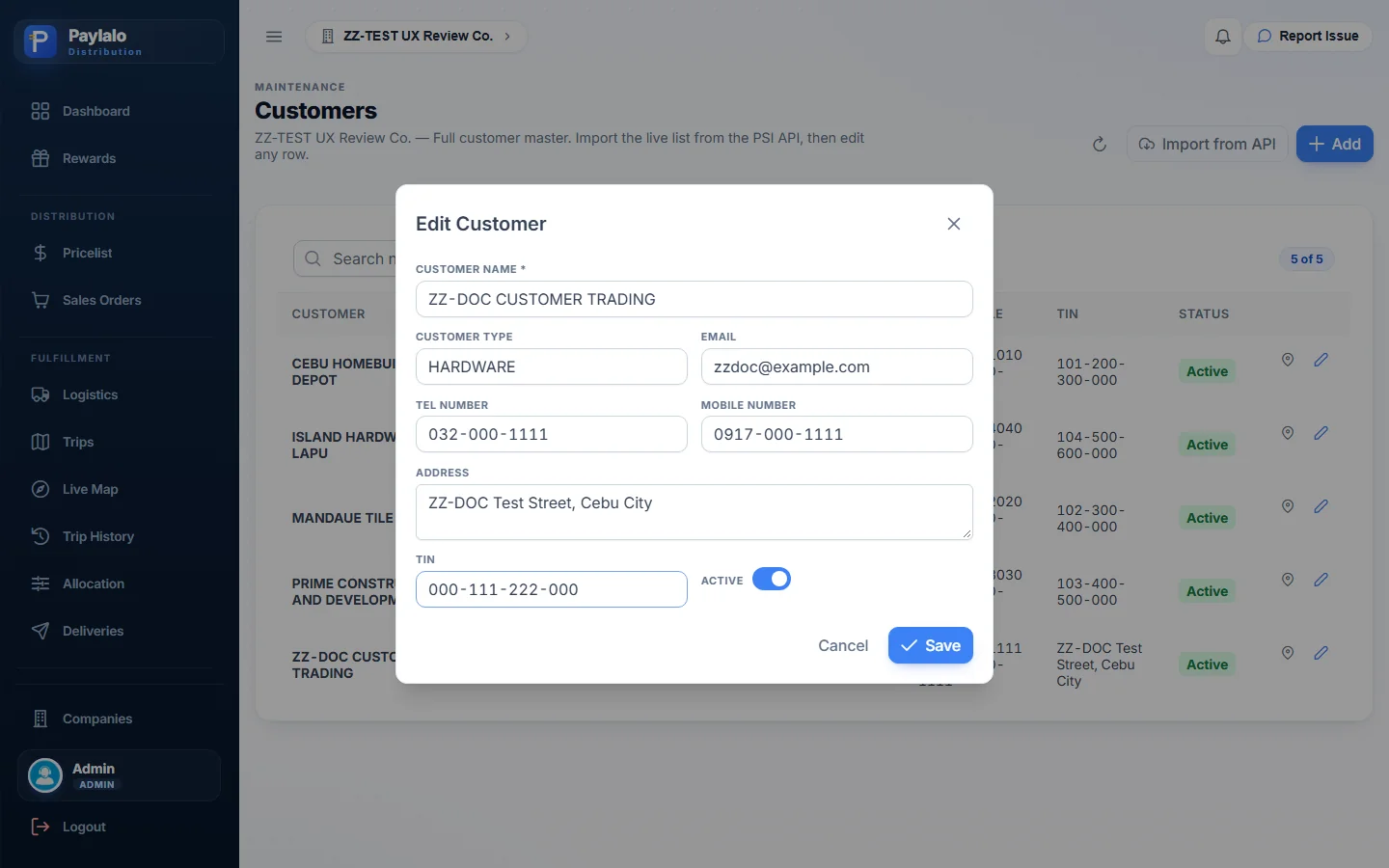The image size is (1389, 868).
Task: Click the TIN input field
Action: [552, 589]
